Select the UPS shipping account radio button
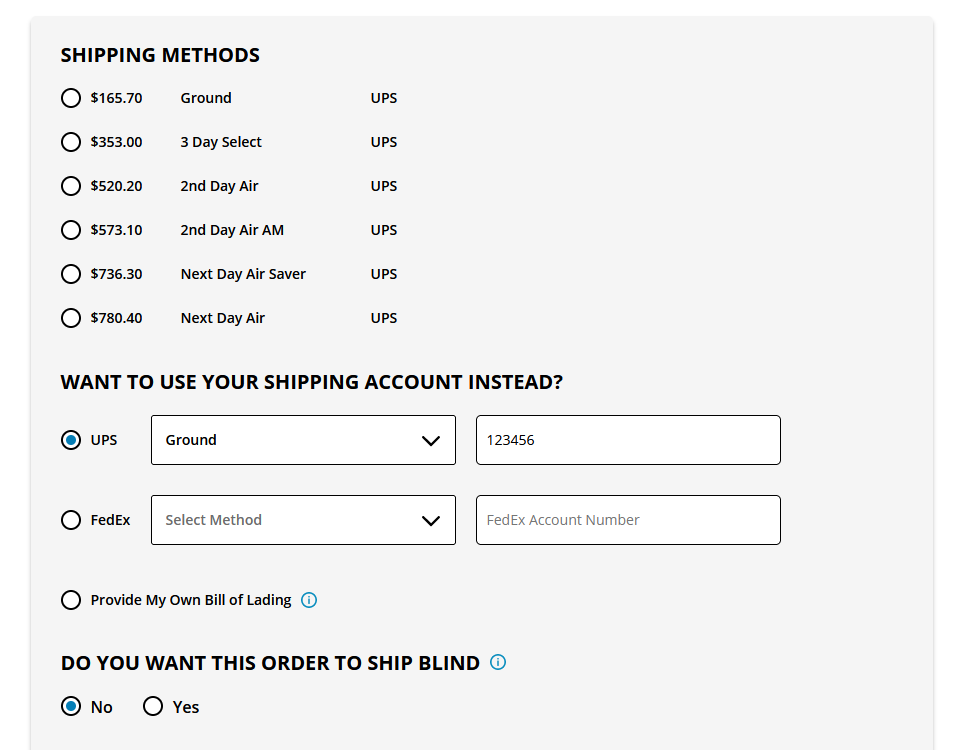 tap(71, 440)
